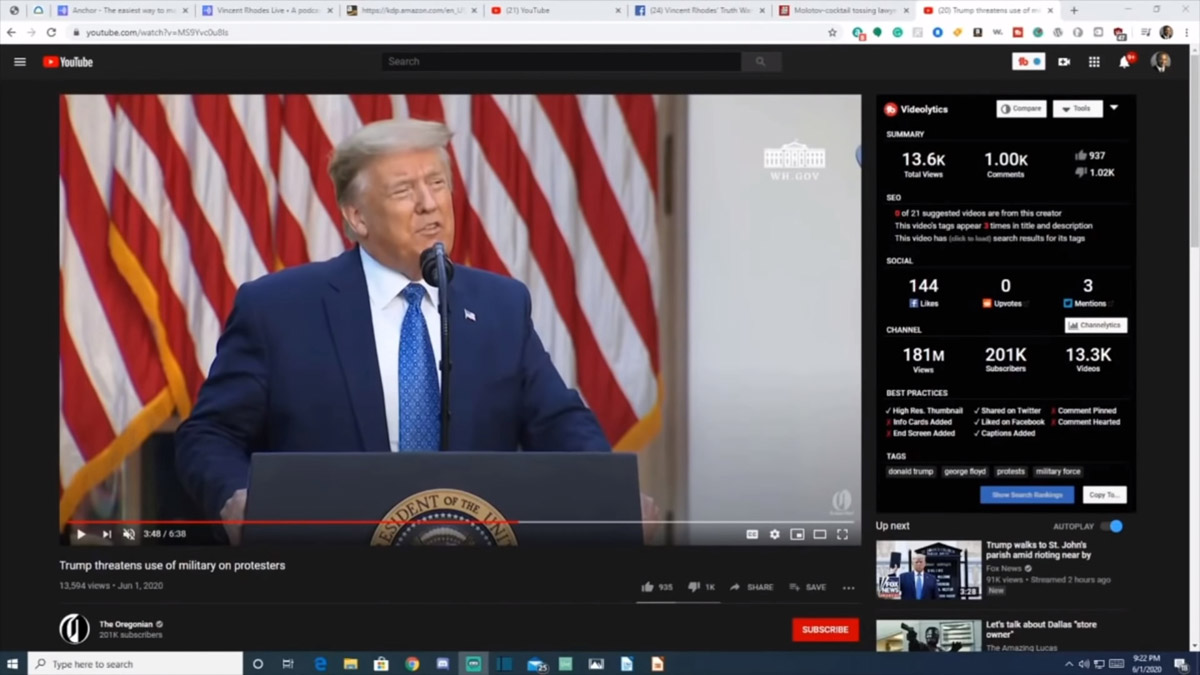Open the player settings gear
Image resolution: width=1200 pixels, height=675 pixels.
[774, 534]
